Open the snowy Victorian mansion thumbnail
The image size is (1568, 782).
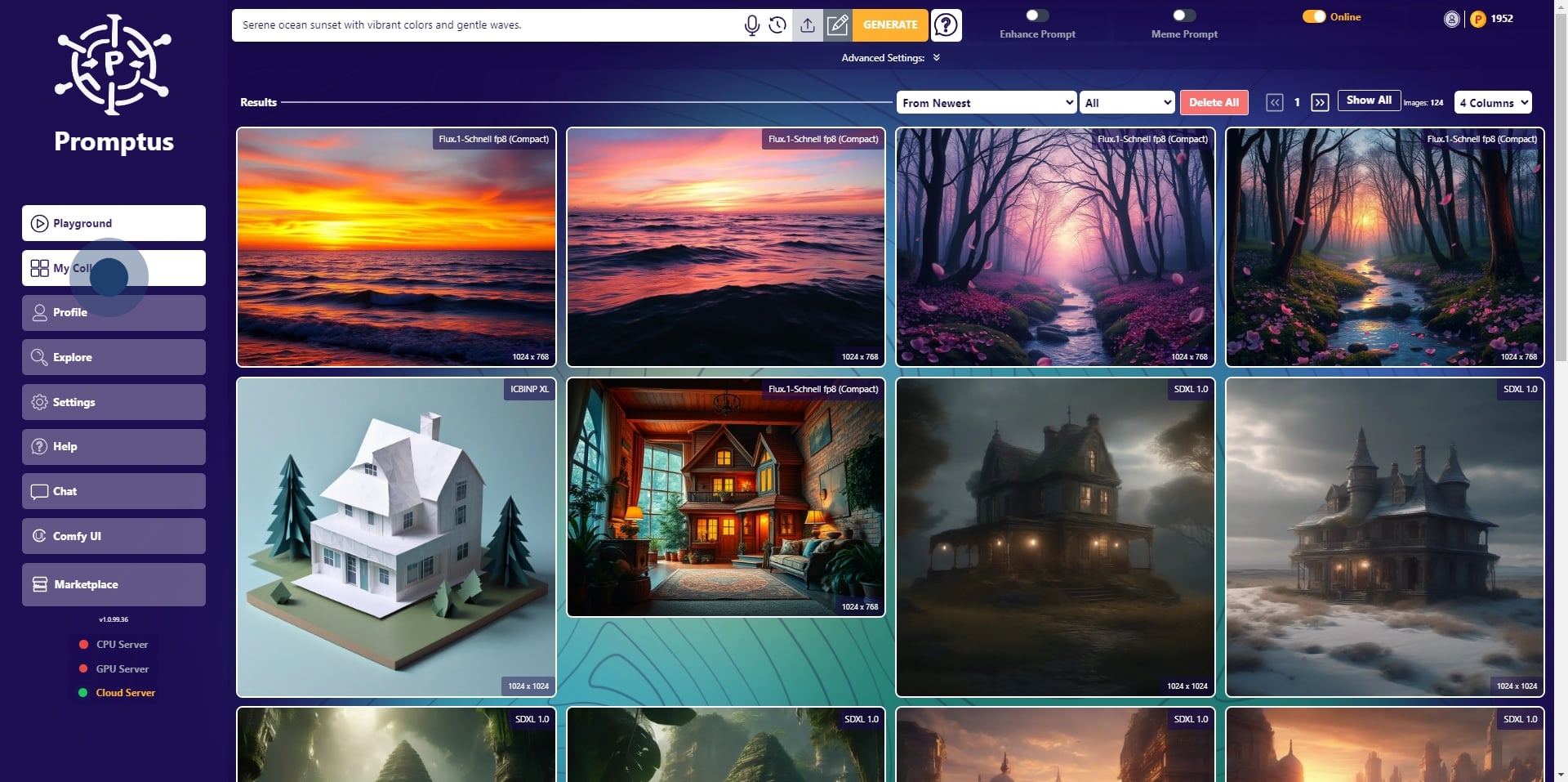coord(1385,537)
